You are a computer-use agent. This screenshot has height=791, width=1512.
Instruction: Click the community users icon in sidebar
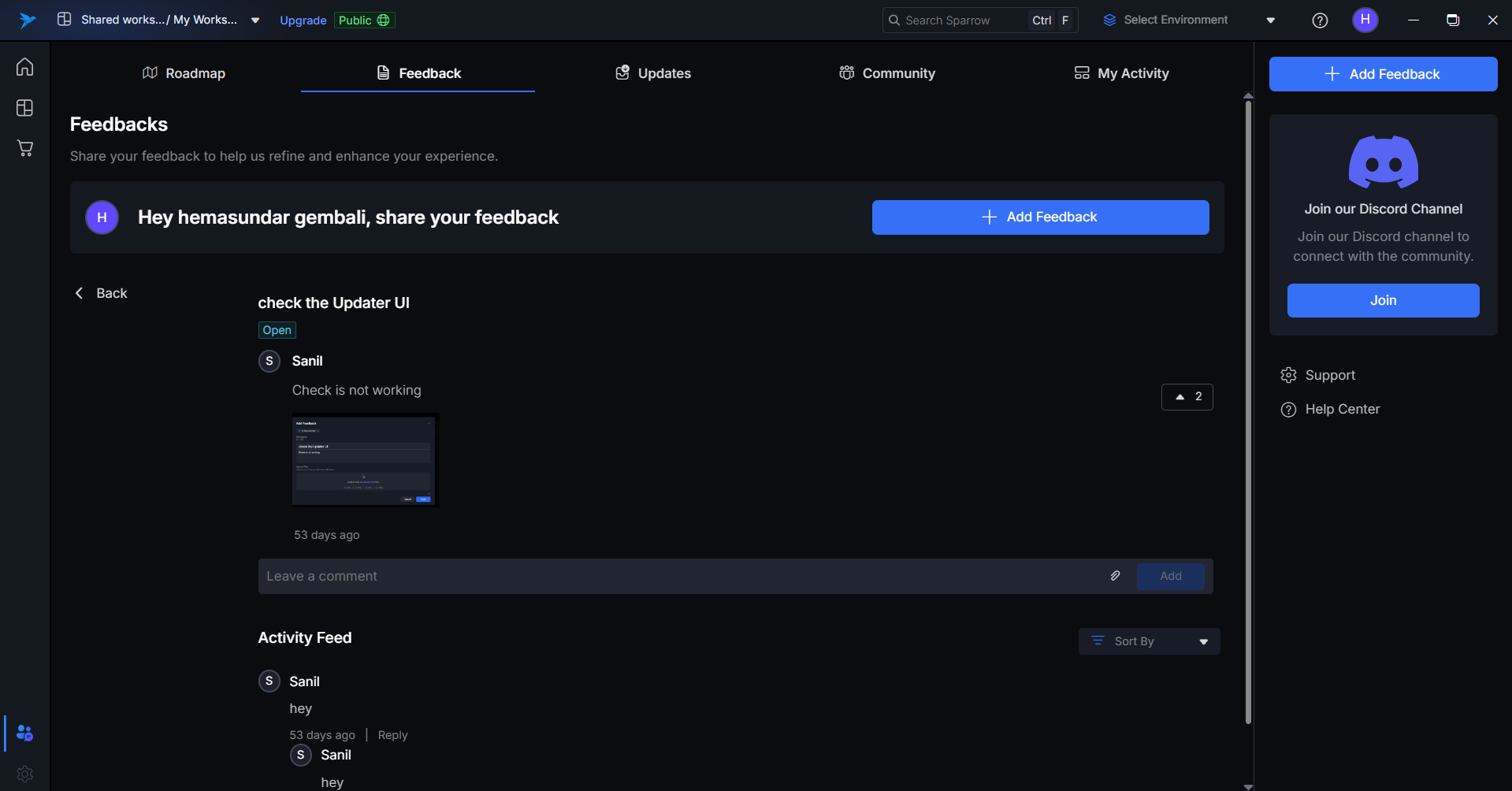24,733
